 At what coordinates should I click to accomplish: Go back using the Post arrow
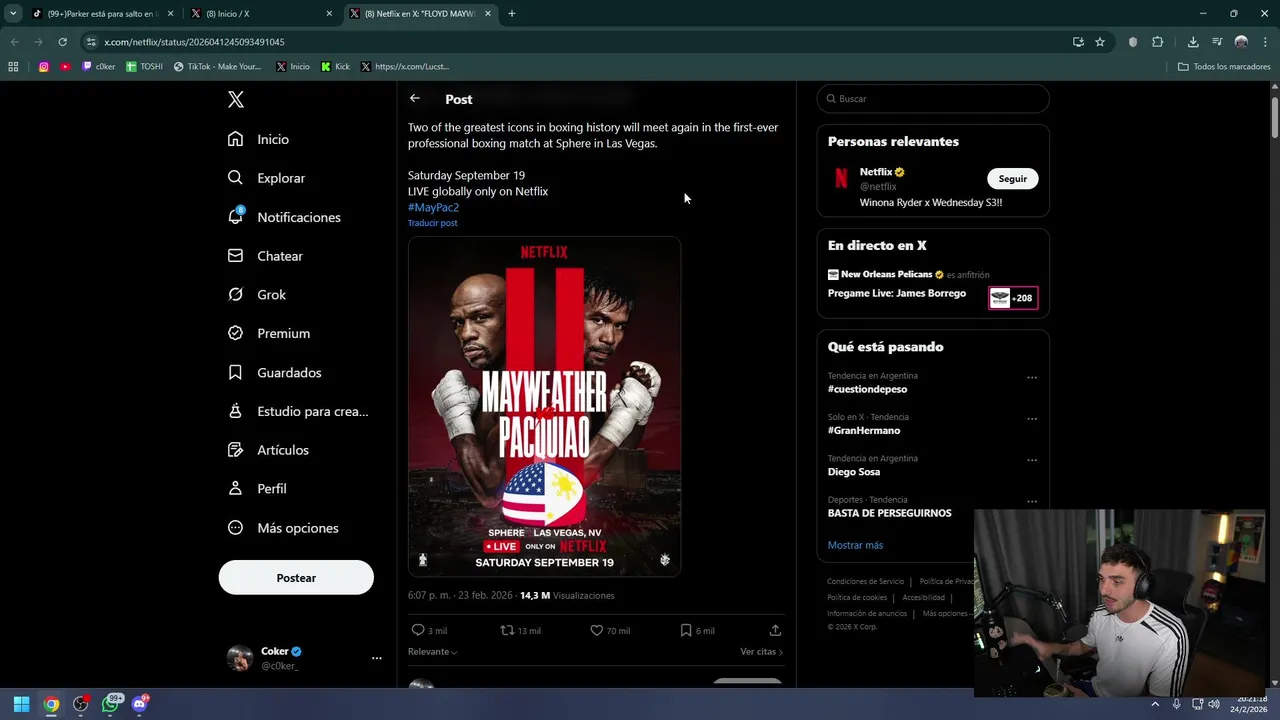(415, 98)
